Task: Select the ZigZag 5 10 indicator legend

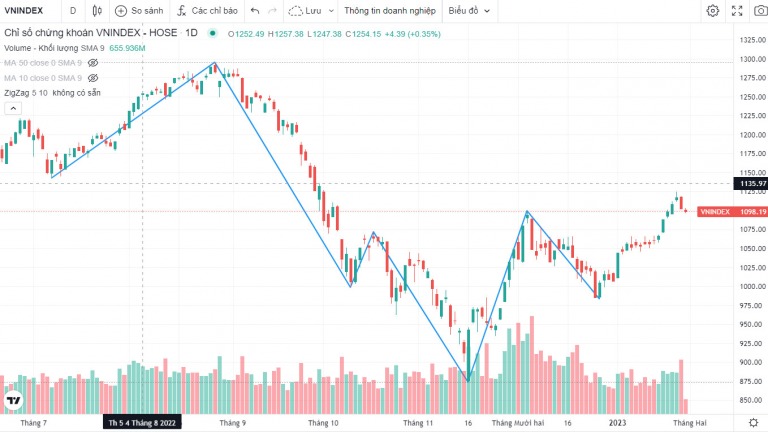Action: coord(26,93)
